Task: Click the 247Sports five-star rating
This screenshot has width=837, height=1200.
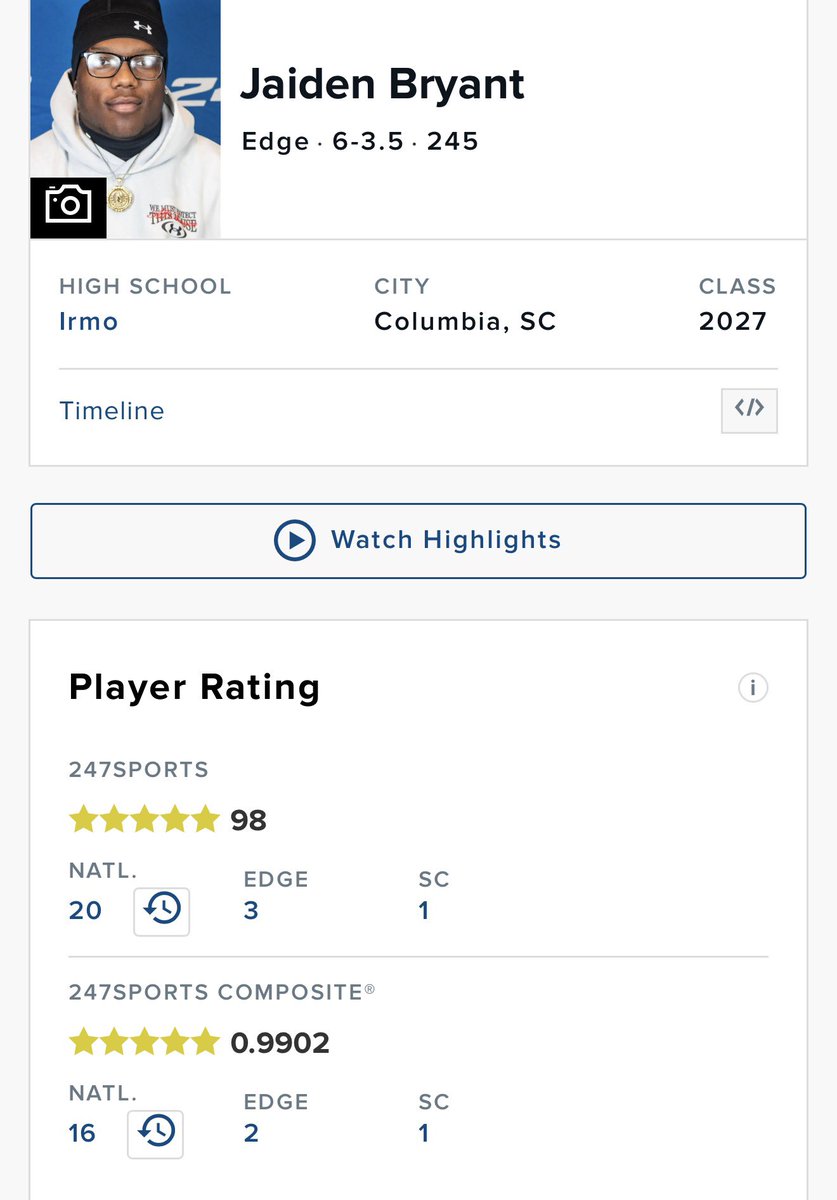Action: (168, 821)
